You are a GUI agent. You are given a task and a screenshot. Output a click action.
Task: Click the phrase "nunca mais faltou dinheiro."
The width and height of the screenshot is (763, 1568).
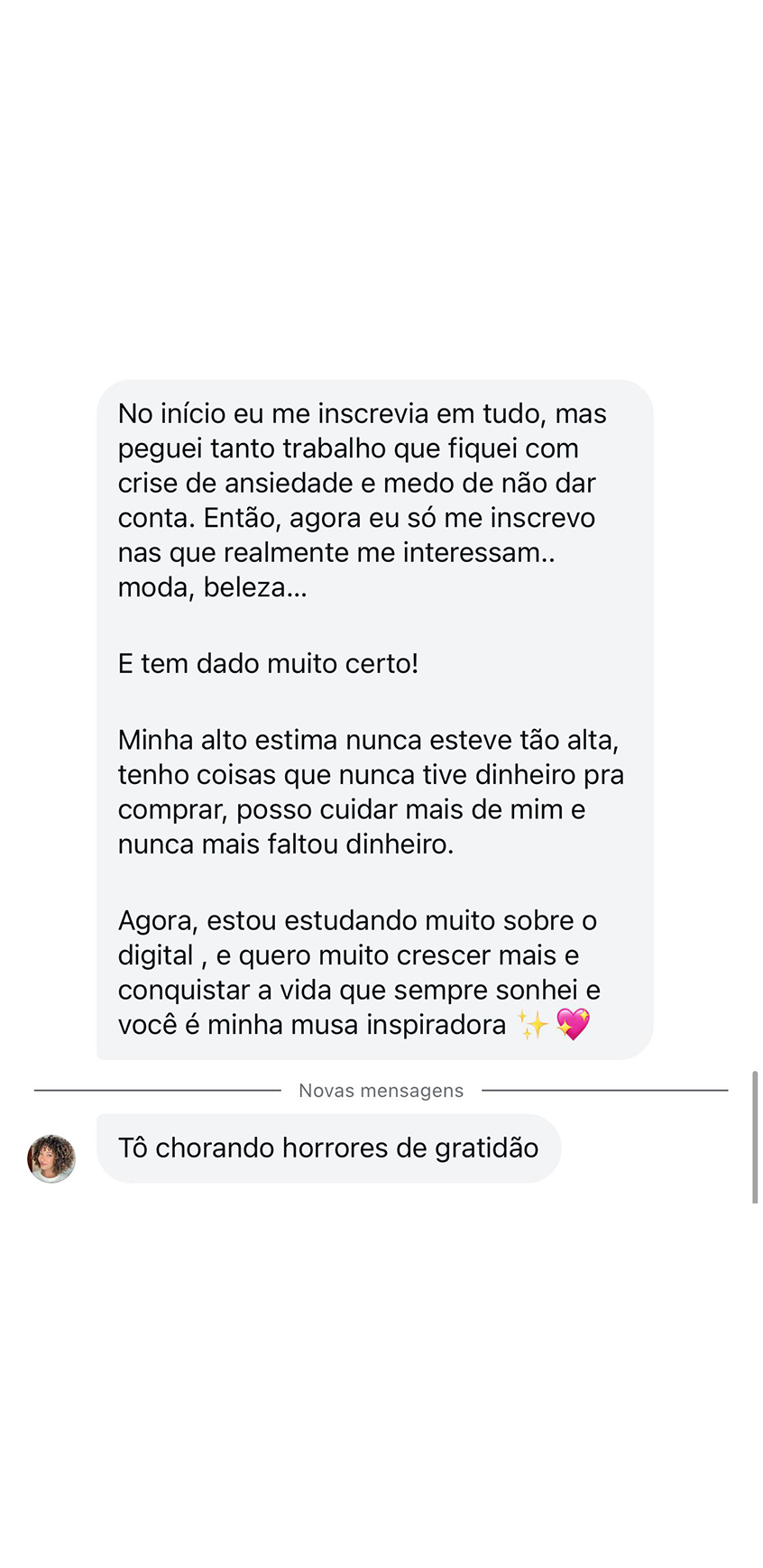point(286,844)
